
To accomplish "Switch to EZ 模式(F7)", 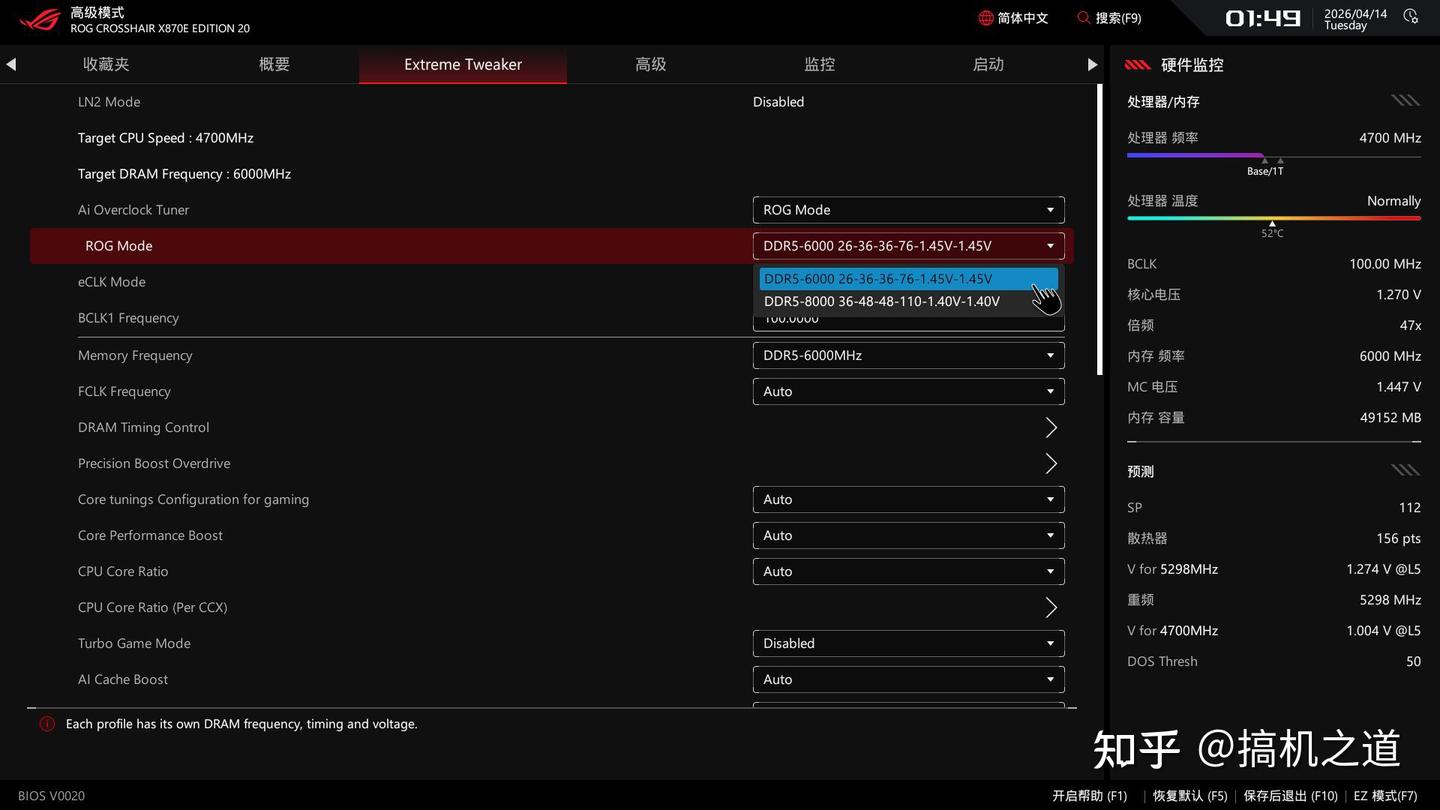I will 1385,796.
